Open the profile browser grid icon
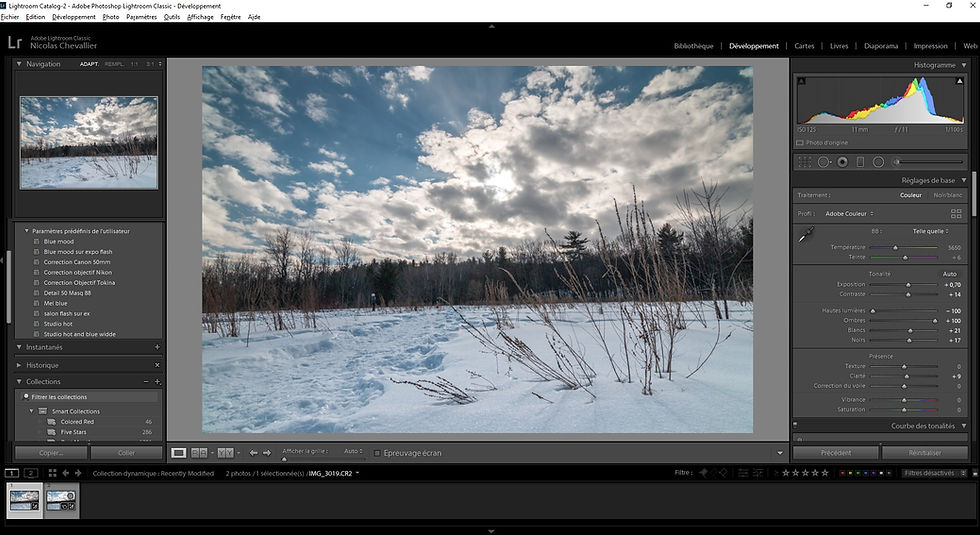 click(x=956, y=214)
